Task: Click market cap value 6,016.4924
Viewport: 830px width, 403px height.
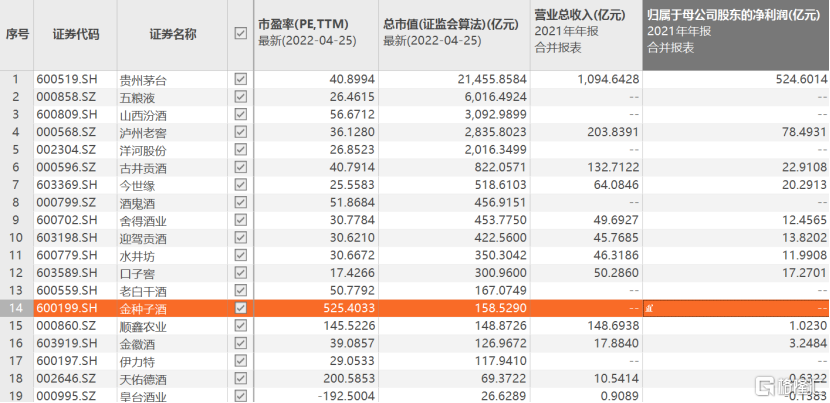Action: click(x=496, y=97)
